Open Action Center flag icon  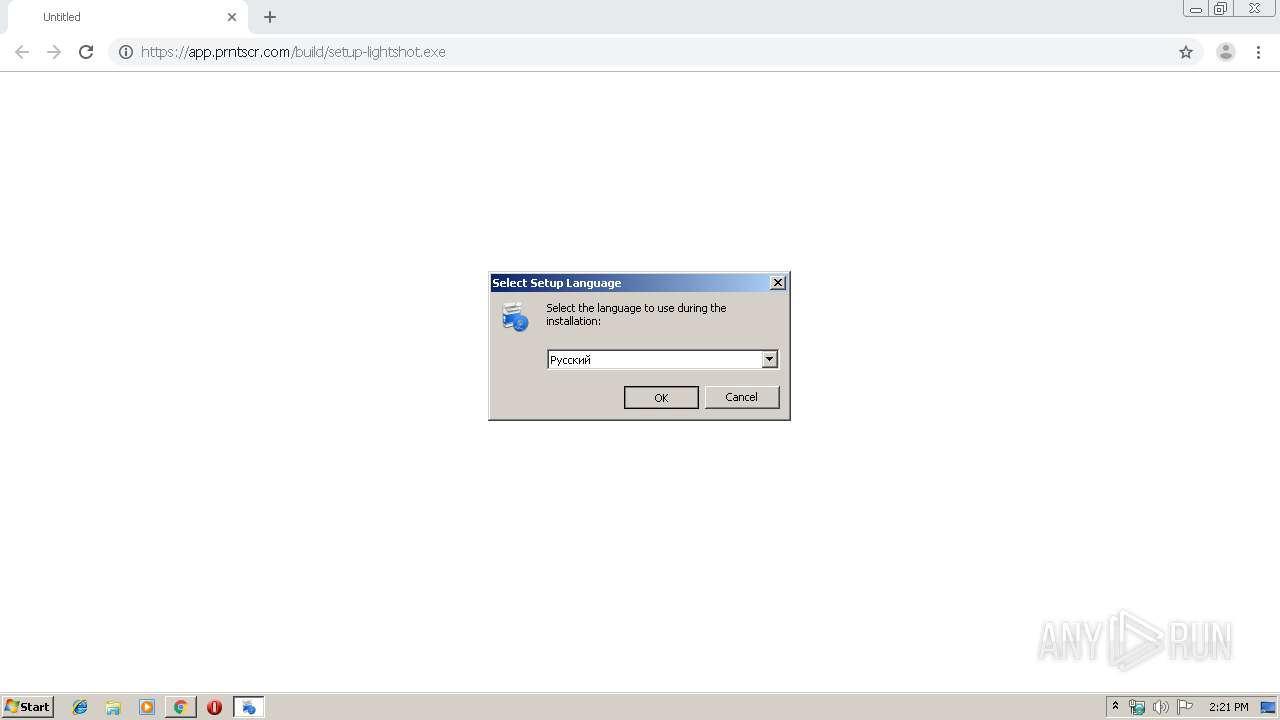(x=1185, y=707)
